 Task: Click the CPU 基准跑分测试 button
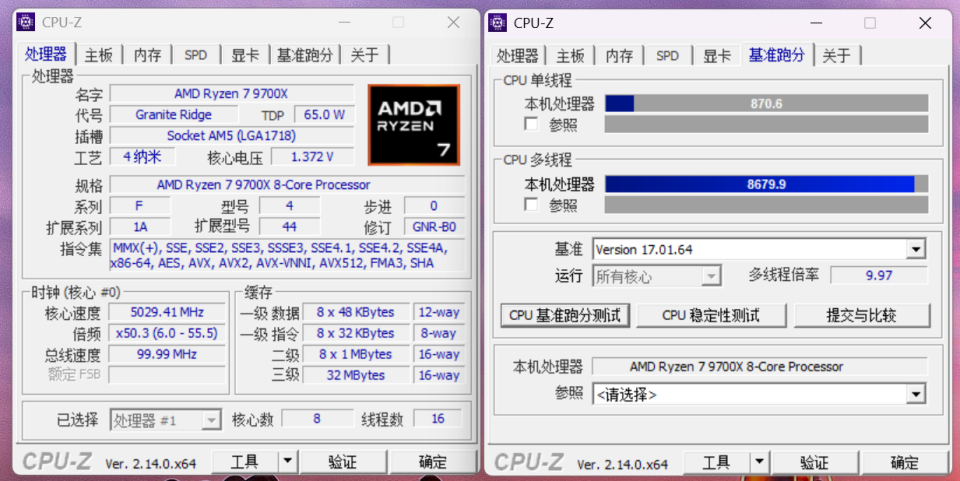[x=565, y=315]
